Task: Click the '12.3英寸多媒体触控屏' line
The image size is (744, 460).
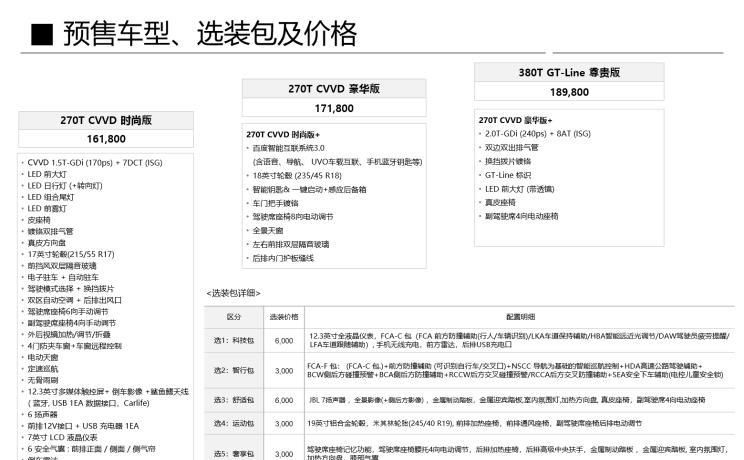Action: pos(108,392)
